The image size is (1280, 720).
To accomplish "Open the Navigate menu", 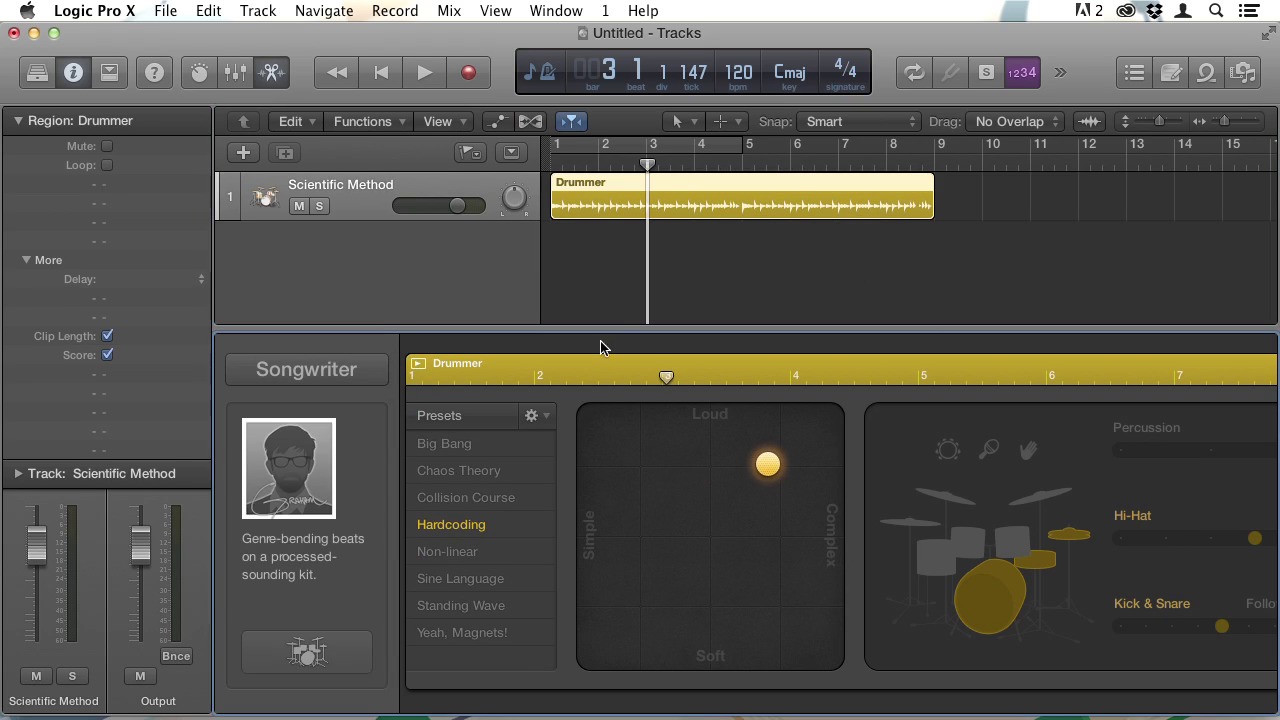I will pos(323,11).
